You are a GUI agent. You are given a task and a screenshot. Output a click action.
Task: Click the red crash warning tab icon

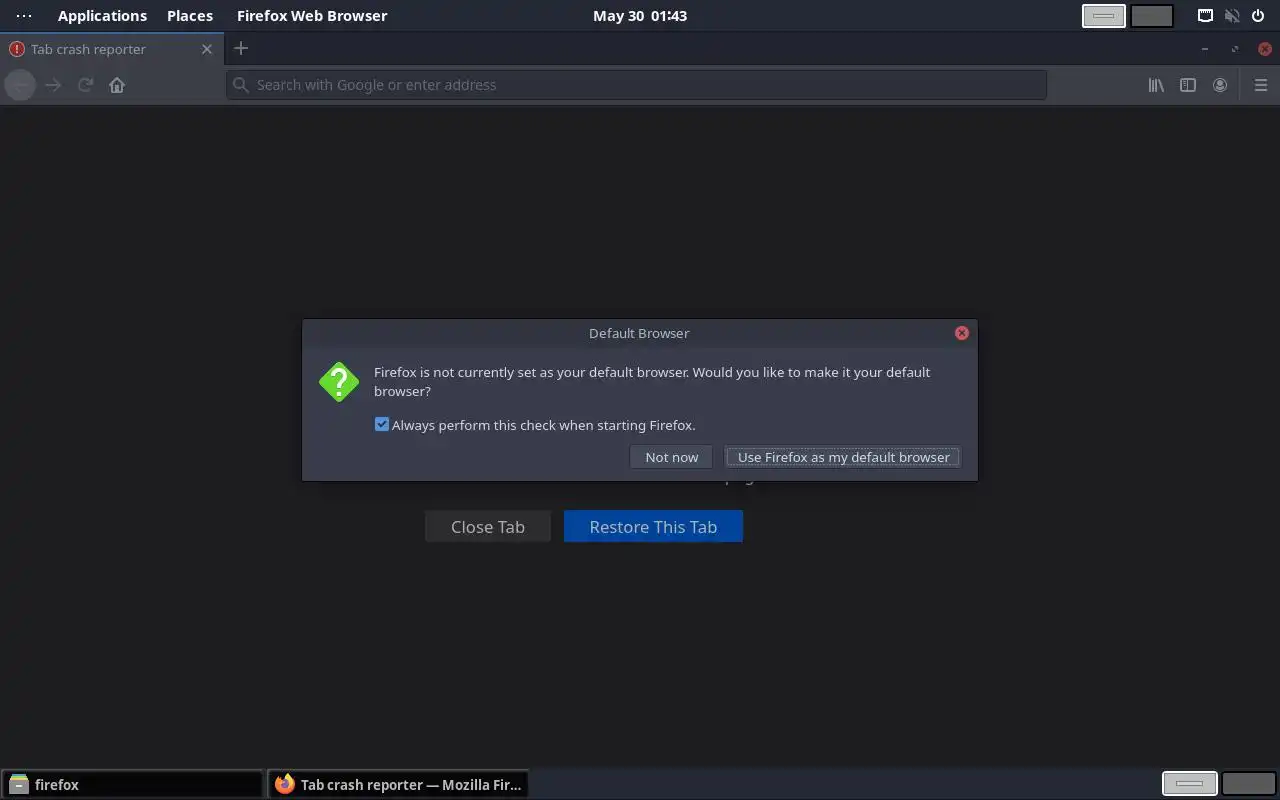click(16, 49)
